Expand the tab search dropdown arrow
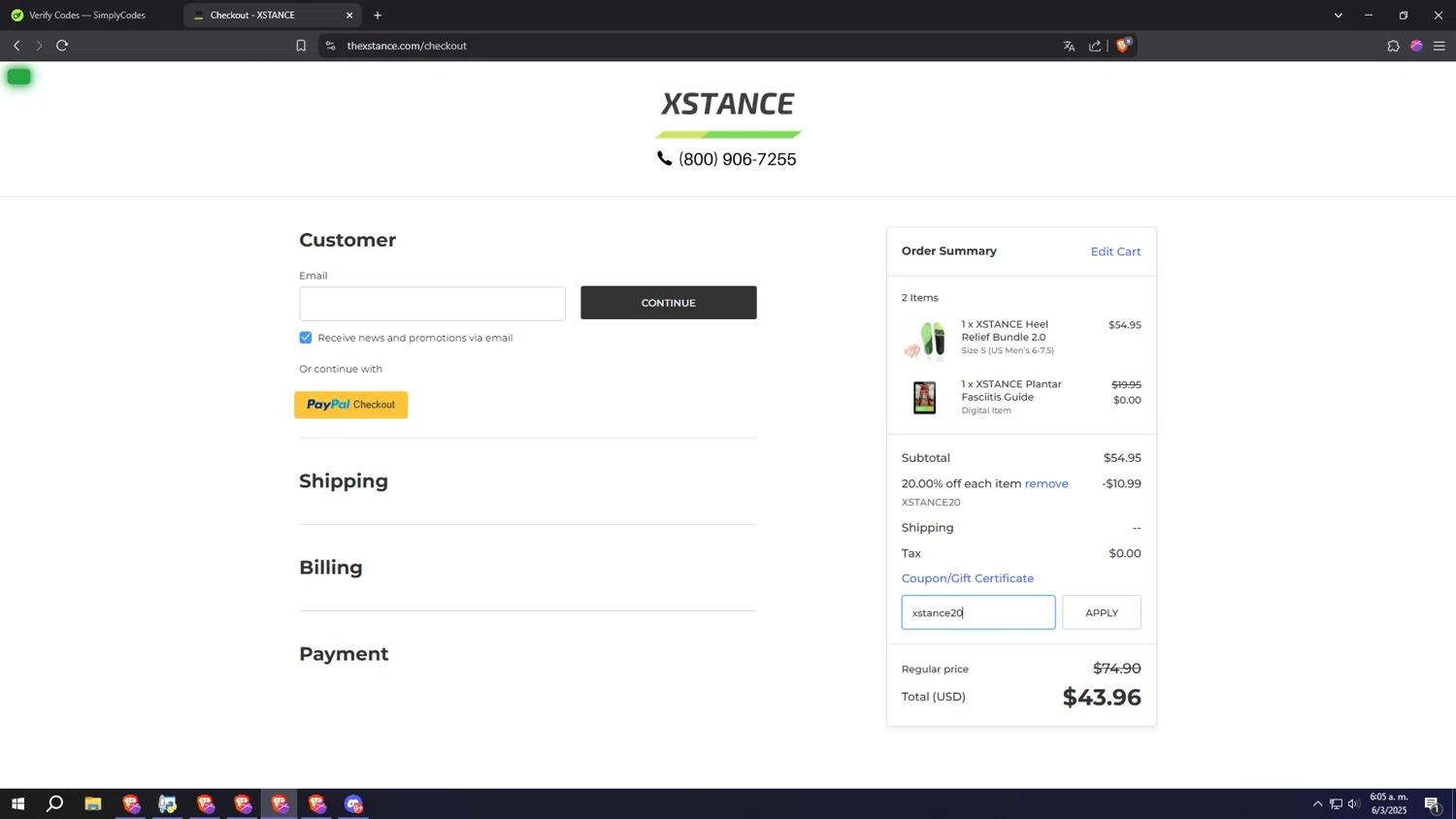Image resolution: width=1456 pixels, height=819 pixels. 1338,16
